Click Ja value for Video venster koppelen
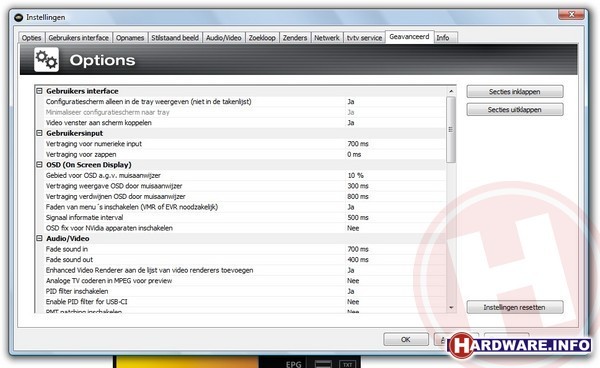600x368 pixels. 351,123
